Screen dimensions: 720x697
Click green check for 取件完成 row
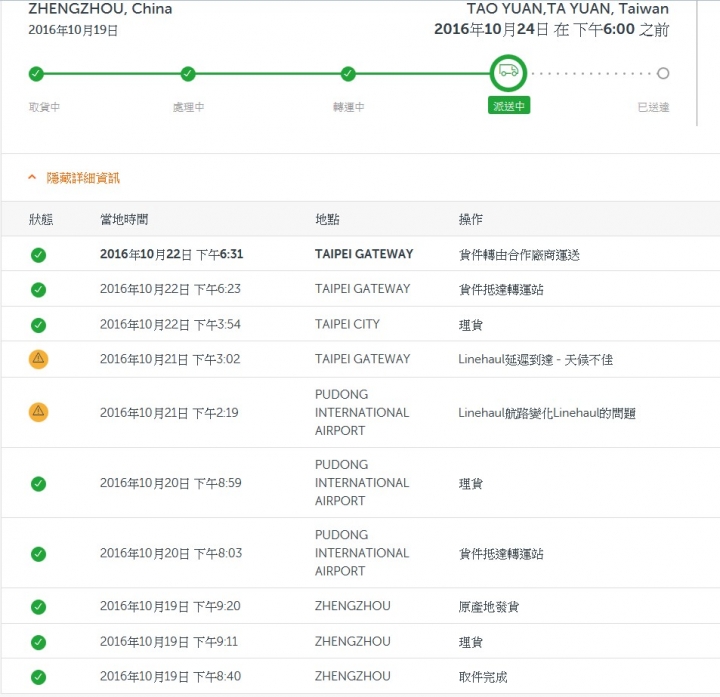[x=39, y=677]
